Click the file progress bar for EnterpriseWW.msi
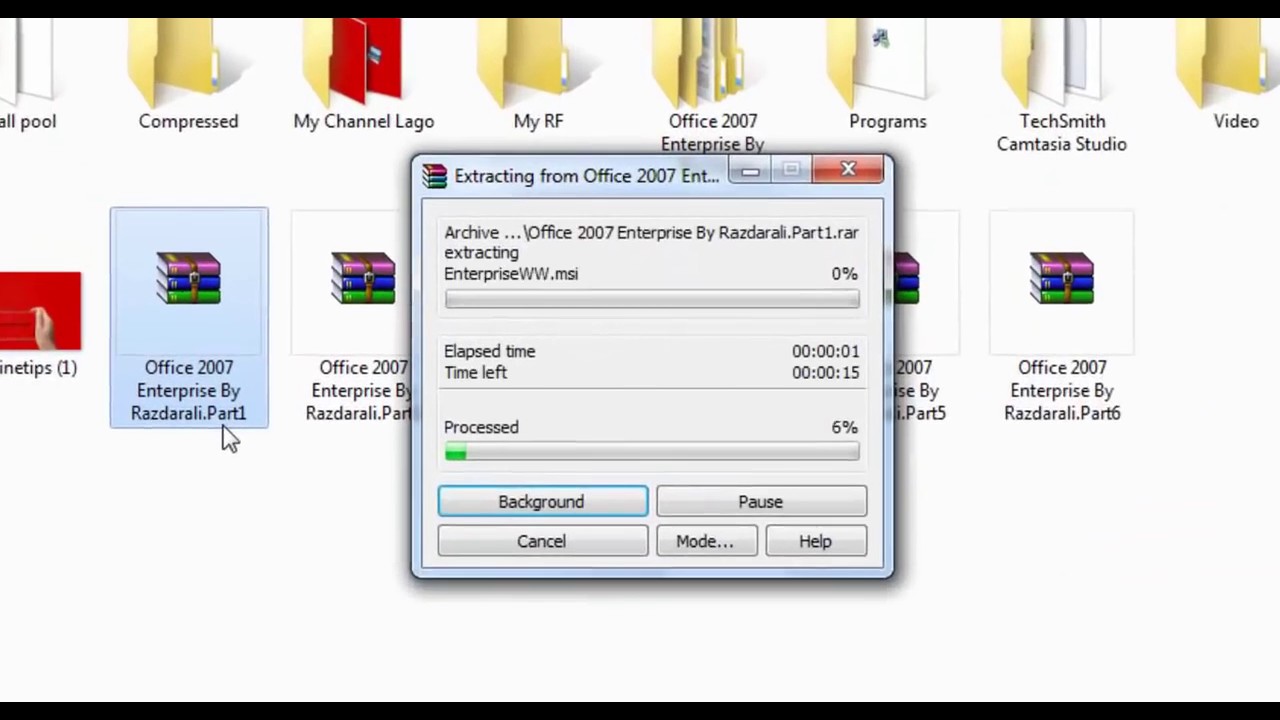This screenshot has width=1280, height=720. (652, 299)
